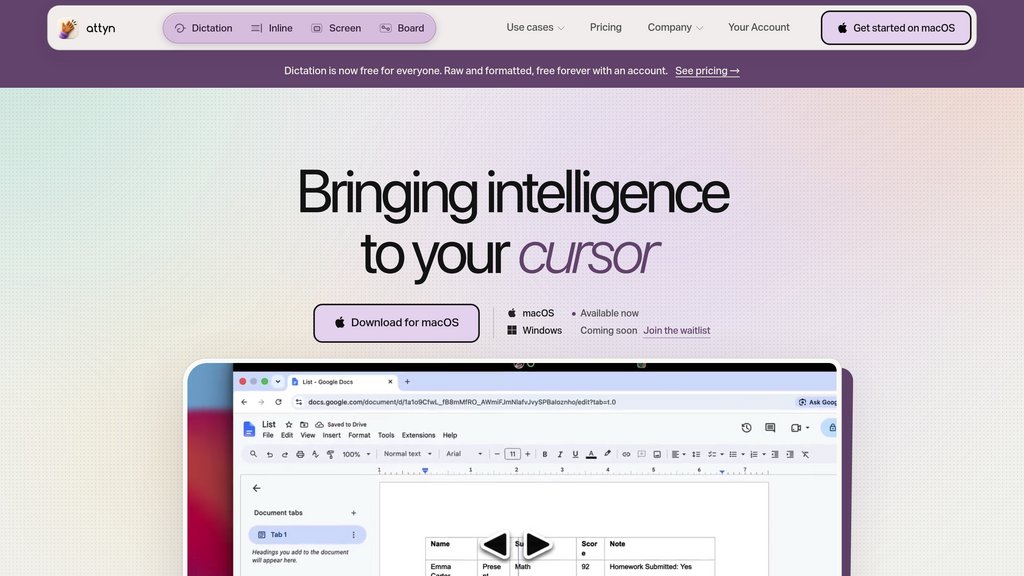The height and width of the screenshot is (576, 1024).
Task: Show the Docs comments icon
Action: point(770,428)
